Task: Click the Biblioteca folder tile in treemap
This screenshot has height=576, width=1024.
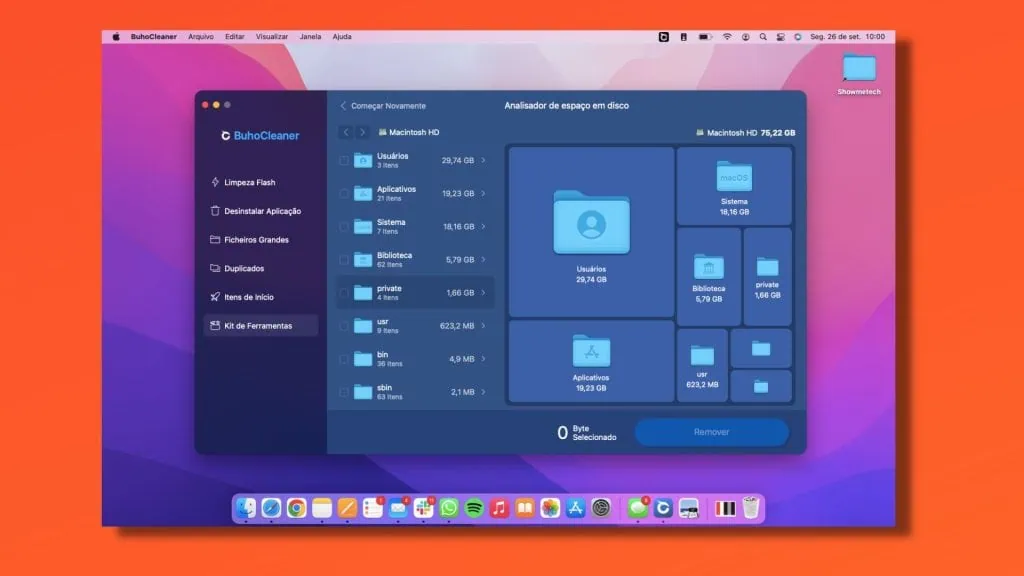Action: 708,277
